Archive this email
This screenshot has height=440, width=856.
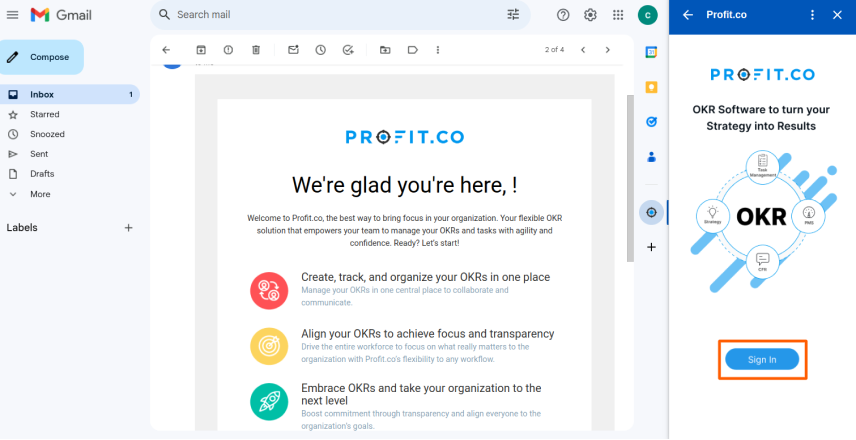pyautogui.click(x=201, y=50)
